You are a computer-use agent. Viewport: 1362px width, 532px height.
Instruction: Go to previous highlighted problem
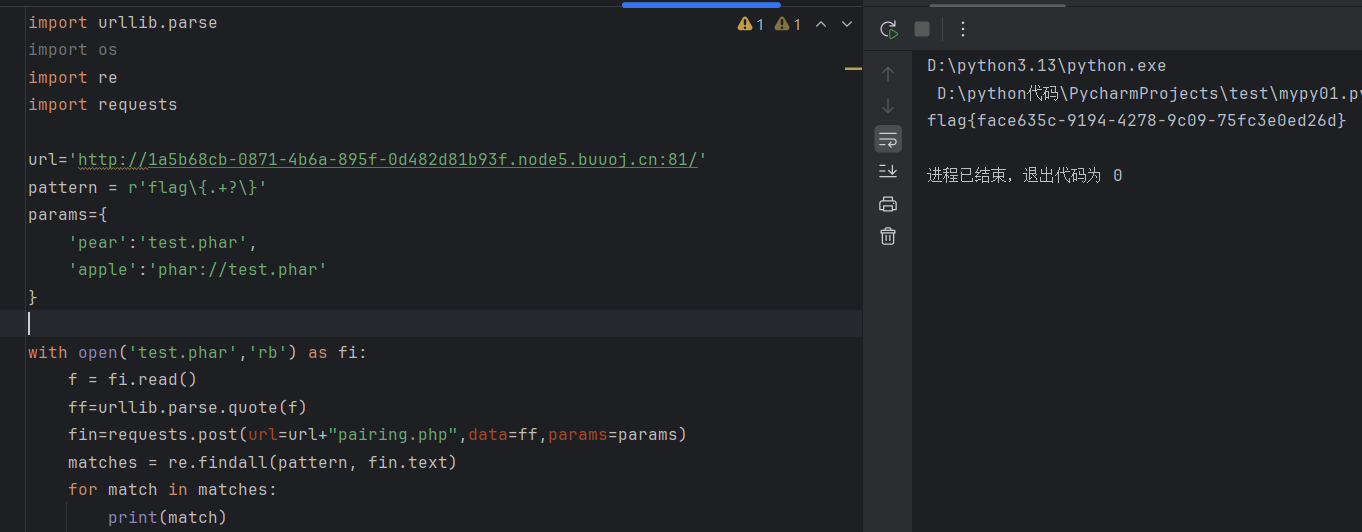821,24
